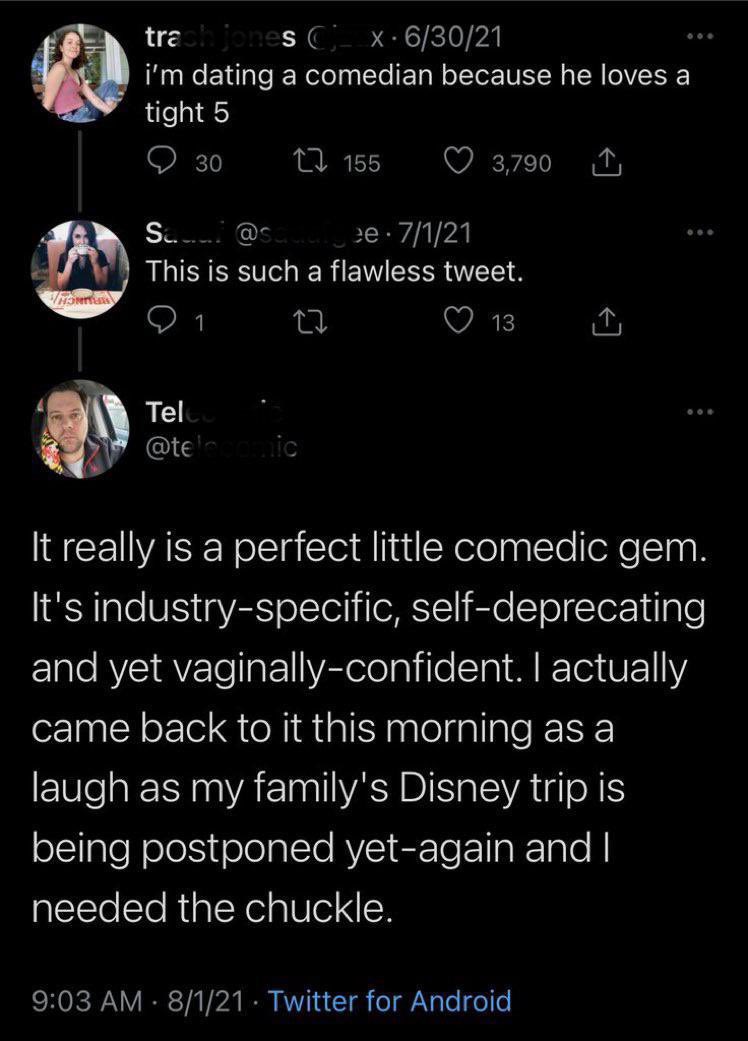Screen dimensions: 748x1041
Task: View profile picture of man in car
Action: (80, 429)
